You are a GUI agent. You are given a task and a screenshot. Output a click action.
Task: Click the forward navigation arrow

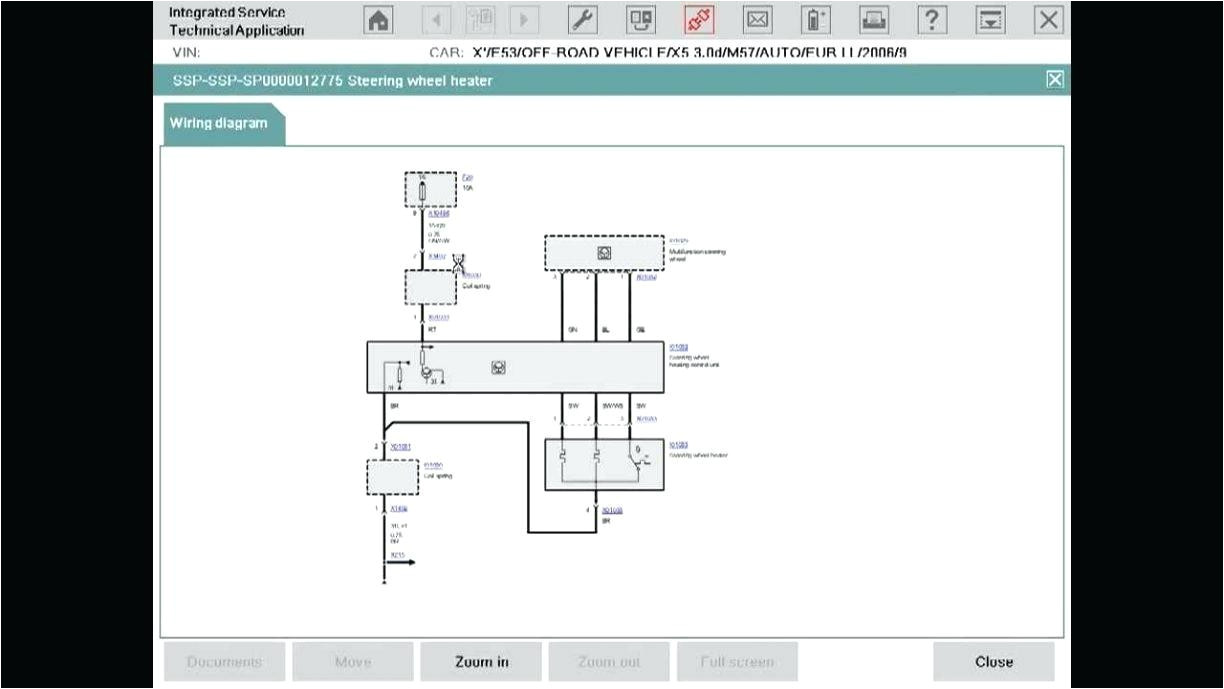pyautogui.click(x=523, y=19)
